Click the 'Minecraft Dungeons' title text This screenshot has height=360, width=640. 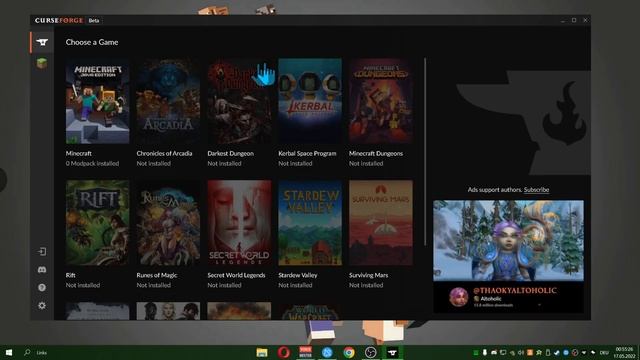376,153
